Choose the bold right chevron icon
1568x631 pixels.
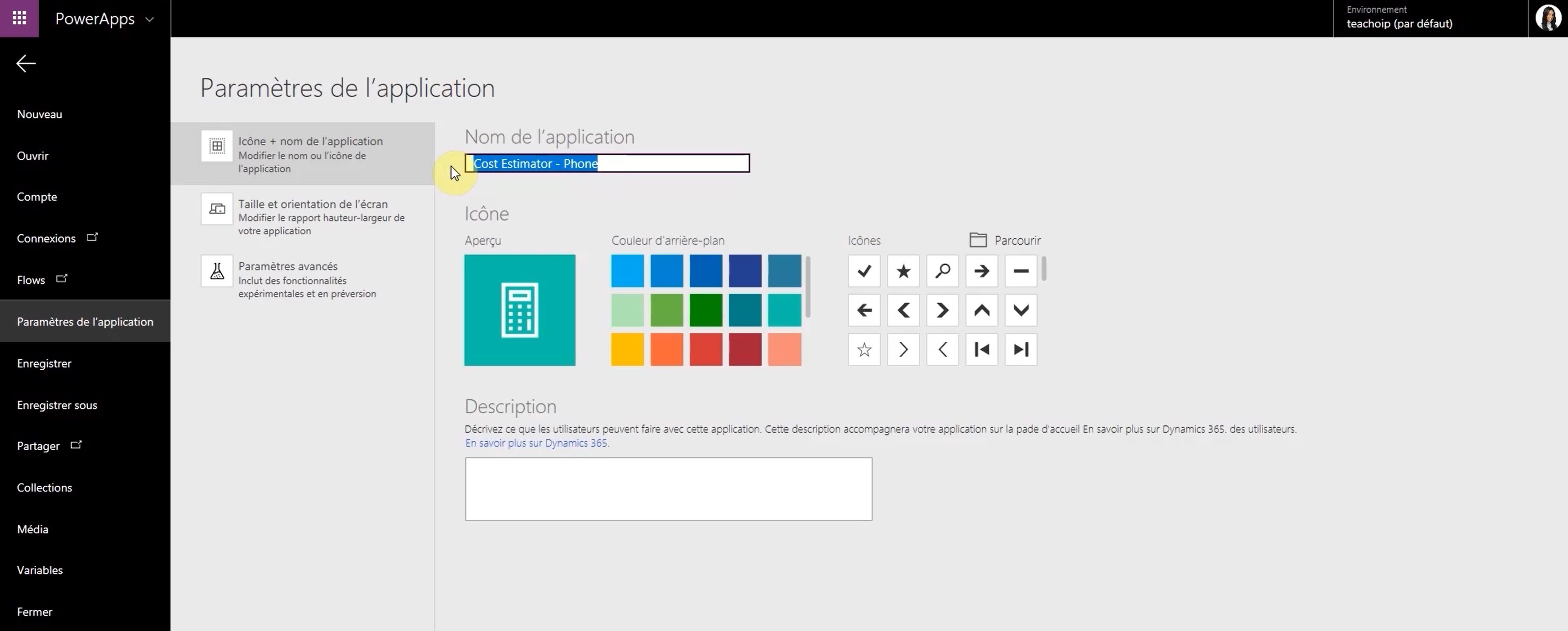pyautogui.click(x=942, y=310)
